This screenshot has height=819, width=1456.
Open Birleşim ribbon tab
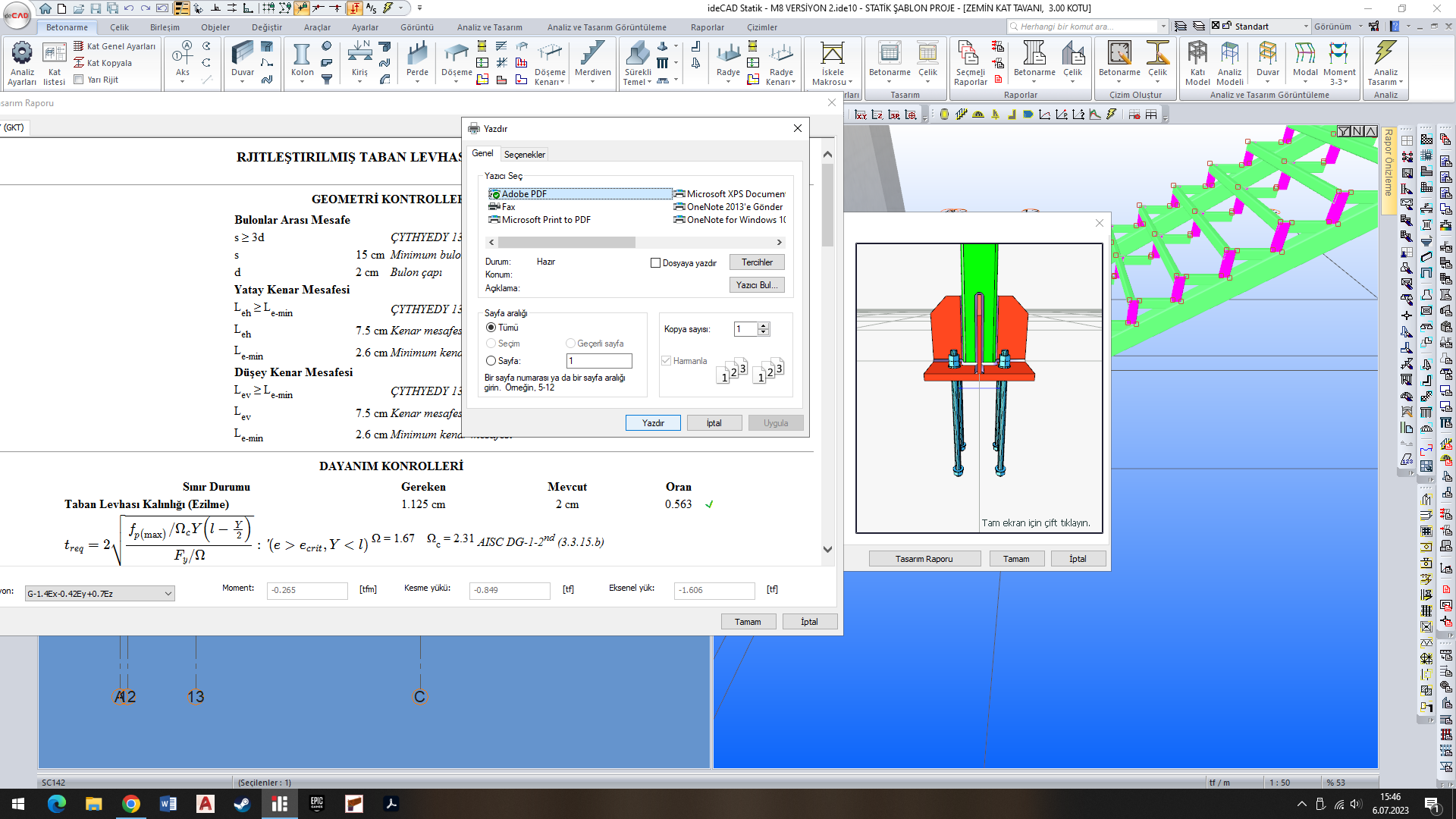coord(165,27)
